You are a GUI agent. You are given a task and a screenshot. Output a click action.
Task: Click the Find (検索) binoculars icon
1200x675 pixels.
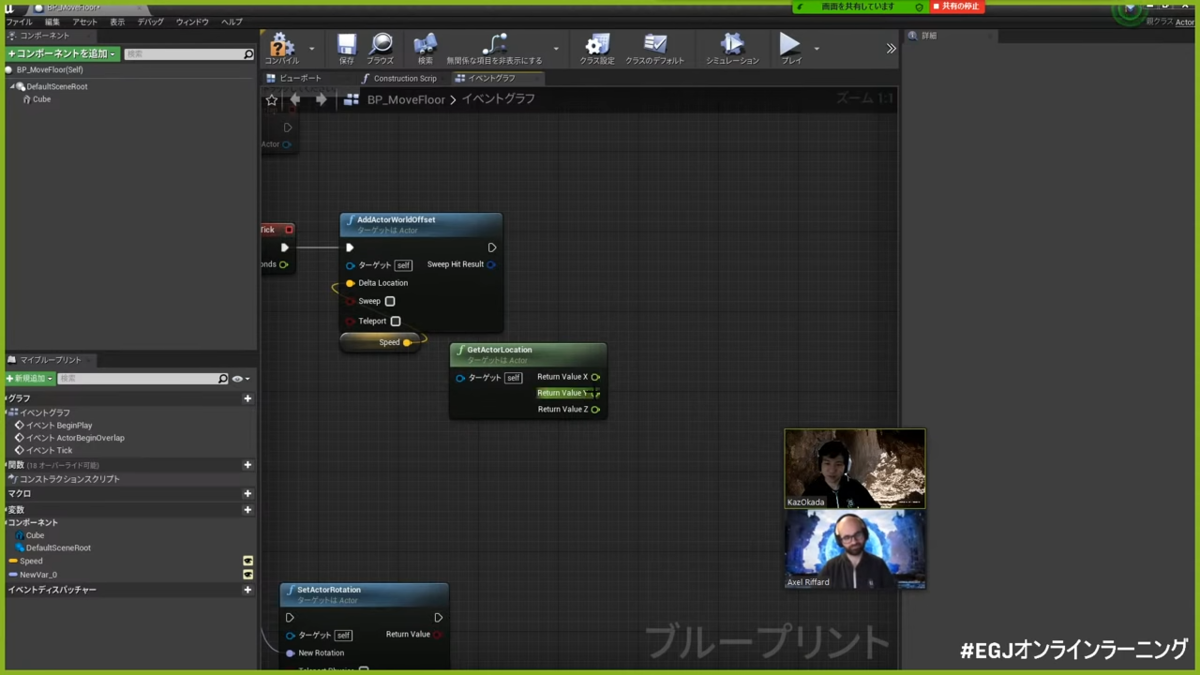pos(425,43)
